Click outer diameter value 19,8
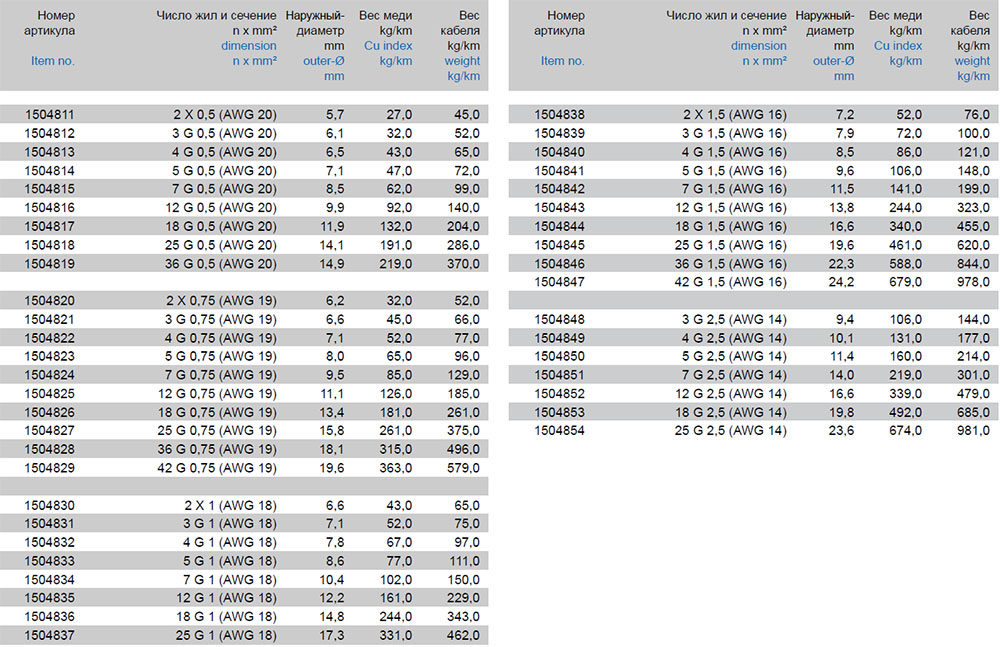This screenshot has width=1000, height=647. point(841,412)
